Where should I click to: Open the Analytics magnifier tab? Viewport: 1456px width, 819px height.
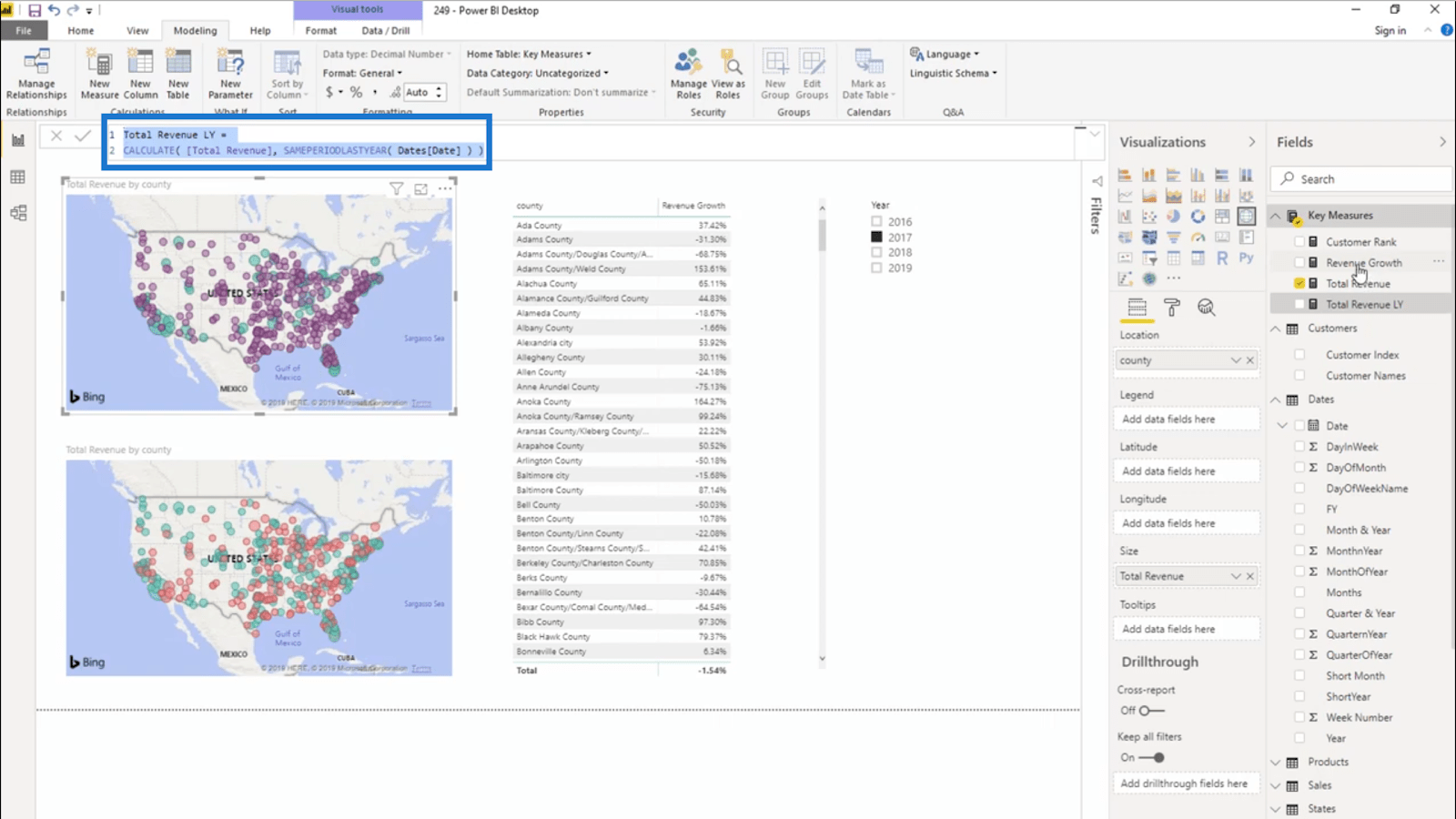pos(1206,308)
